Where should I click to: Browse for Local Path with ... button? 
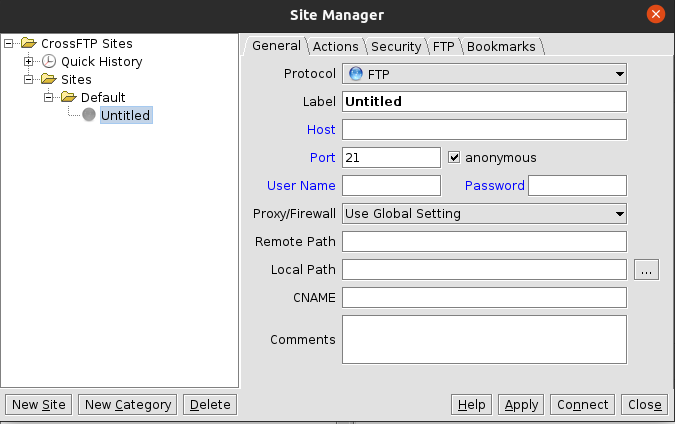(x=647, y=270)
